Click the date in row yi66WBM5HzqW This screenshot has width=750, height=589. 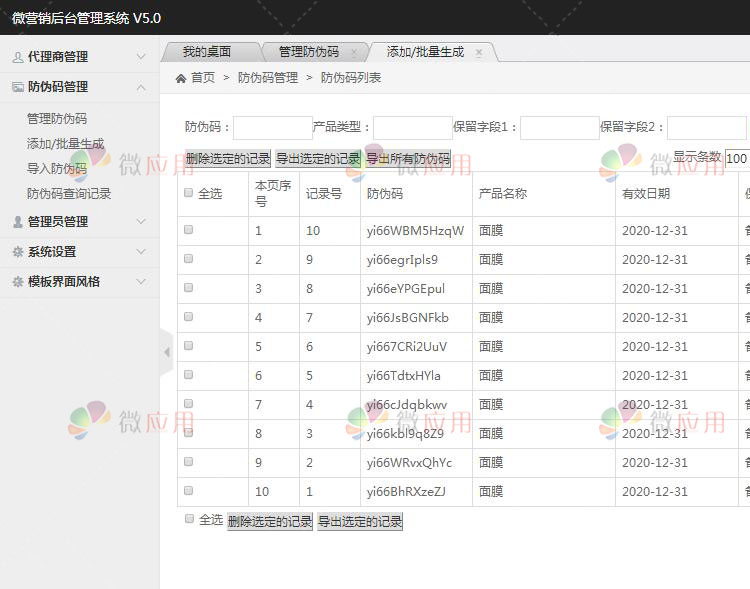tap(655, 231)
